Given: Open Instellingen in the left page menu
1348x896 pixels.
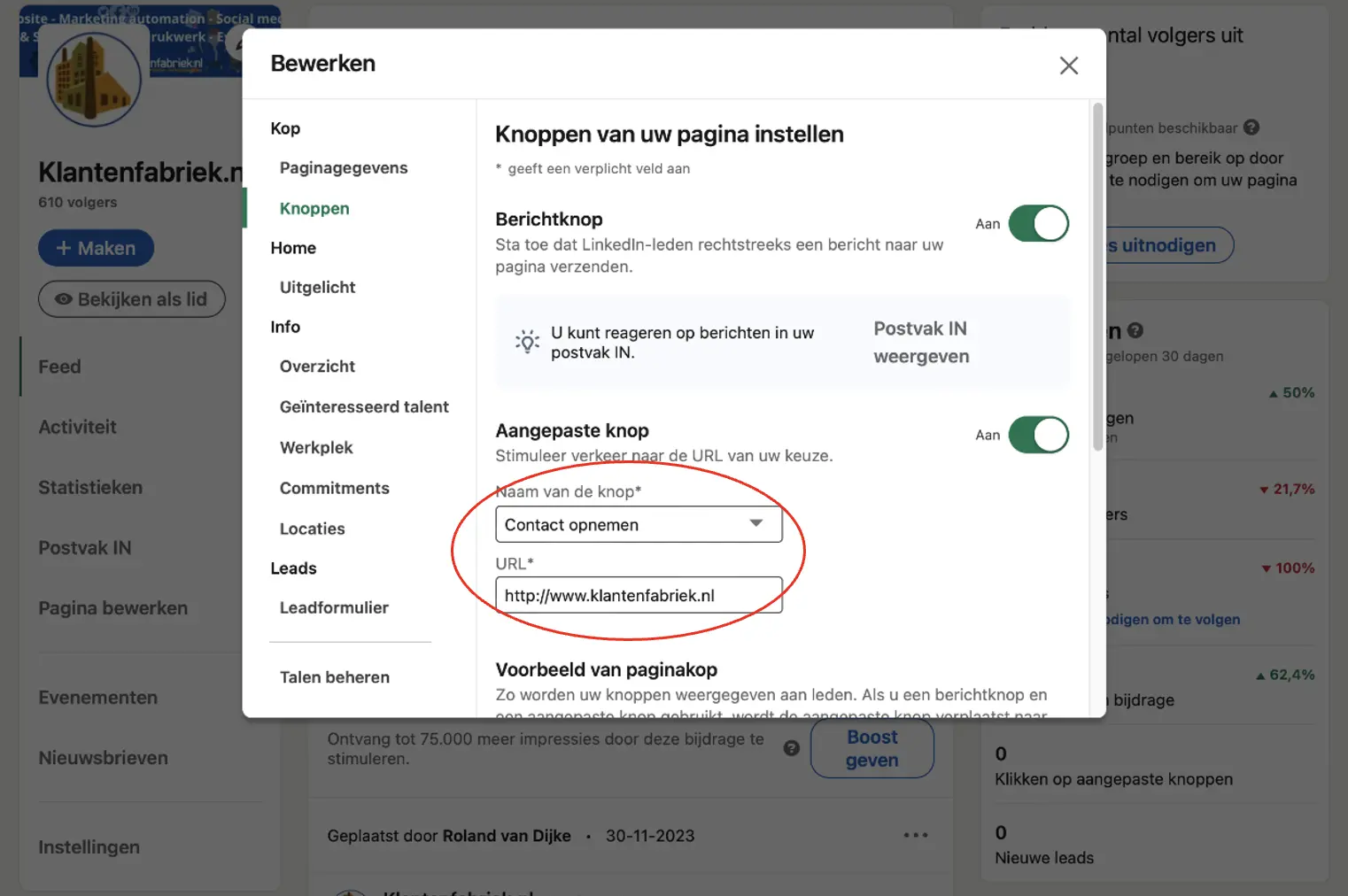Looking at the screenshot, I should [x=89, y=847].
